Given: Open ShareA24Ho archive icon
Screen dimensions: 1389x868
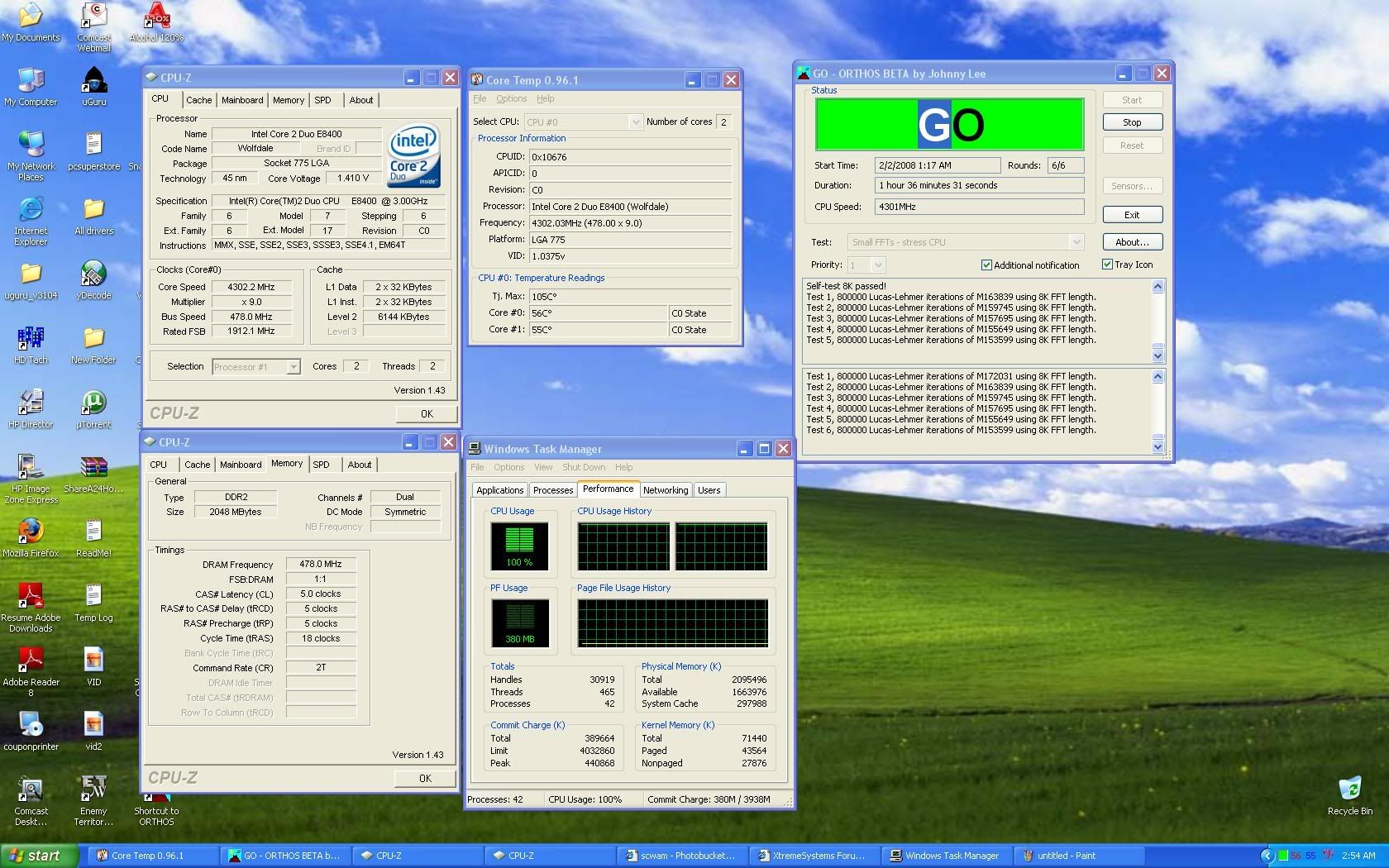Looking at the screenshot, I should 94,473.
